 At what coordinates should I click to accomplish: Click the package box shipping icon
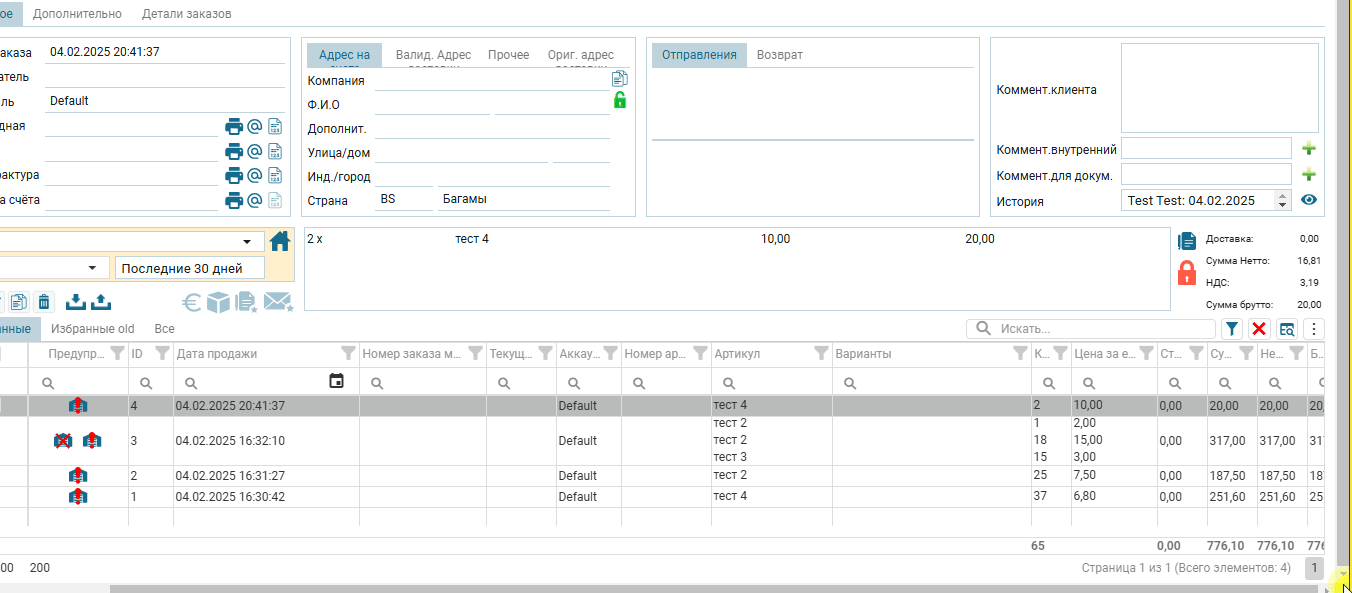click(218, 302)
